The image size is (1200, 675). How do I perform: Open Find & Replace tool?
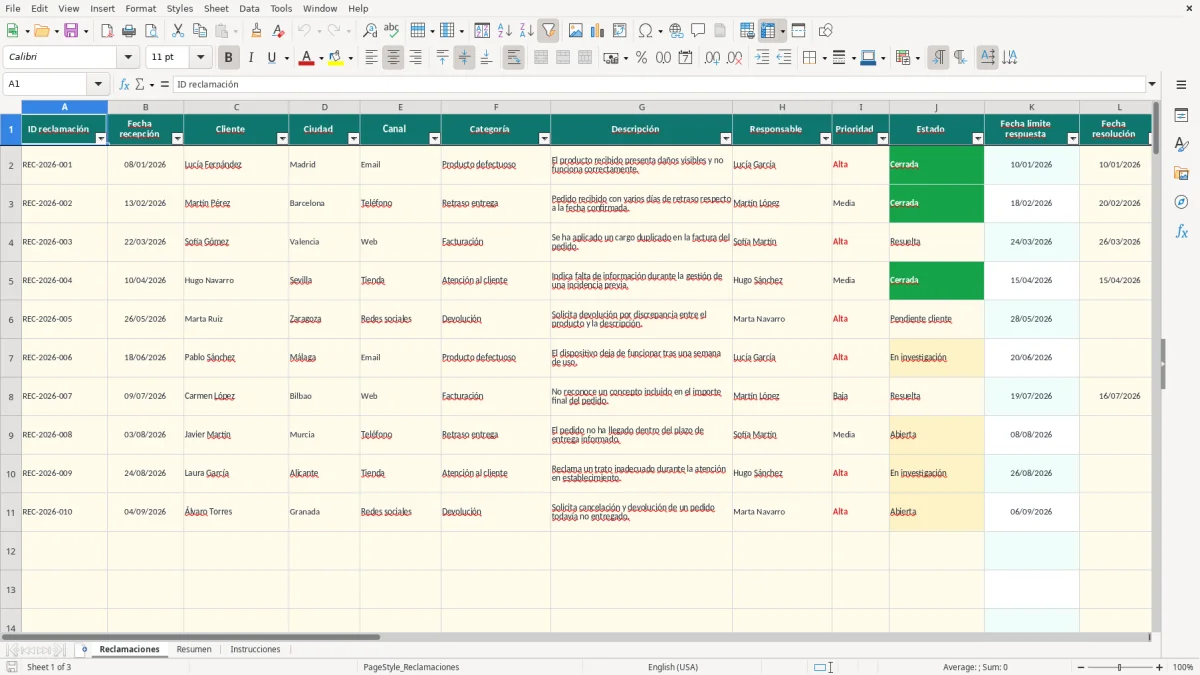(370, 31)
